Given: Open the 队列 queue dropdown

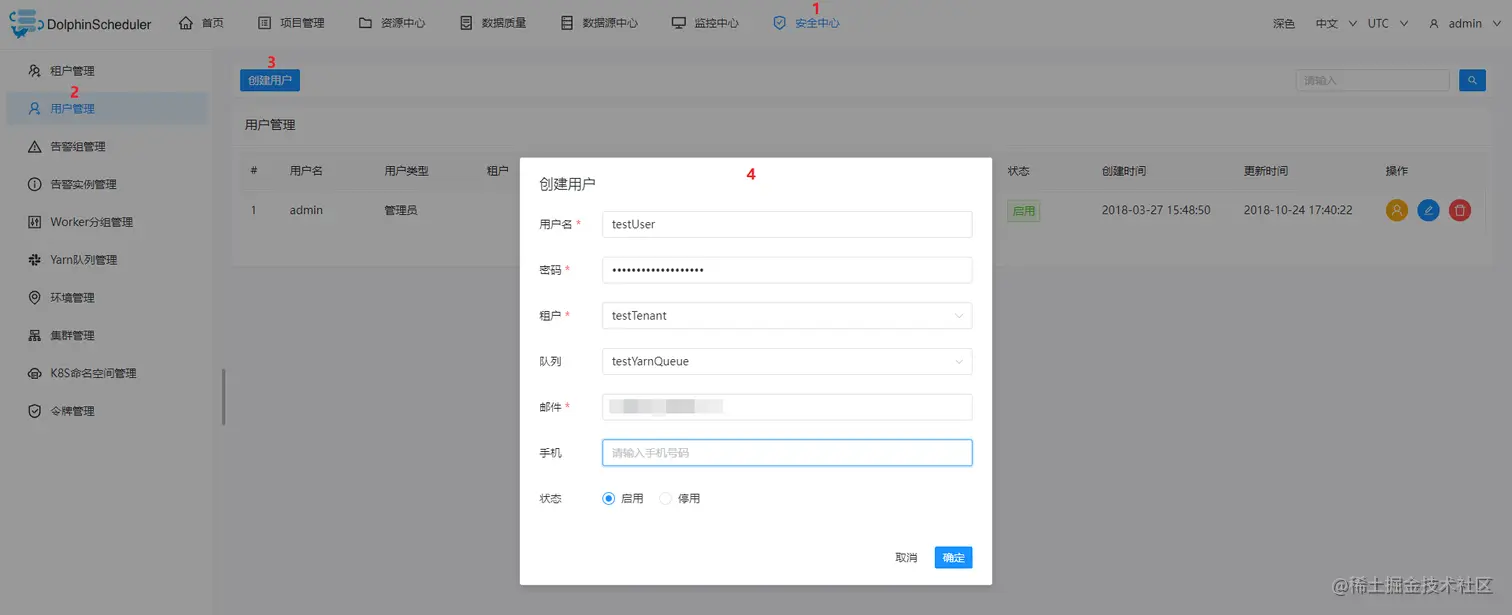Looking at the screenshot, I should coord(786,361).
